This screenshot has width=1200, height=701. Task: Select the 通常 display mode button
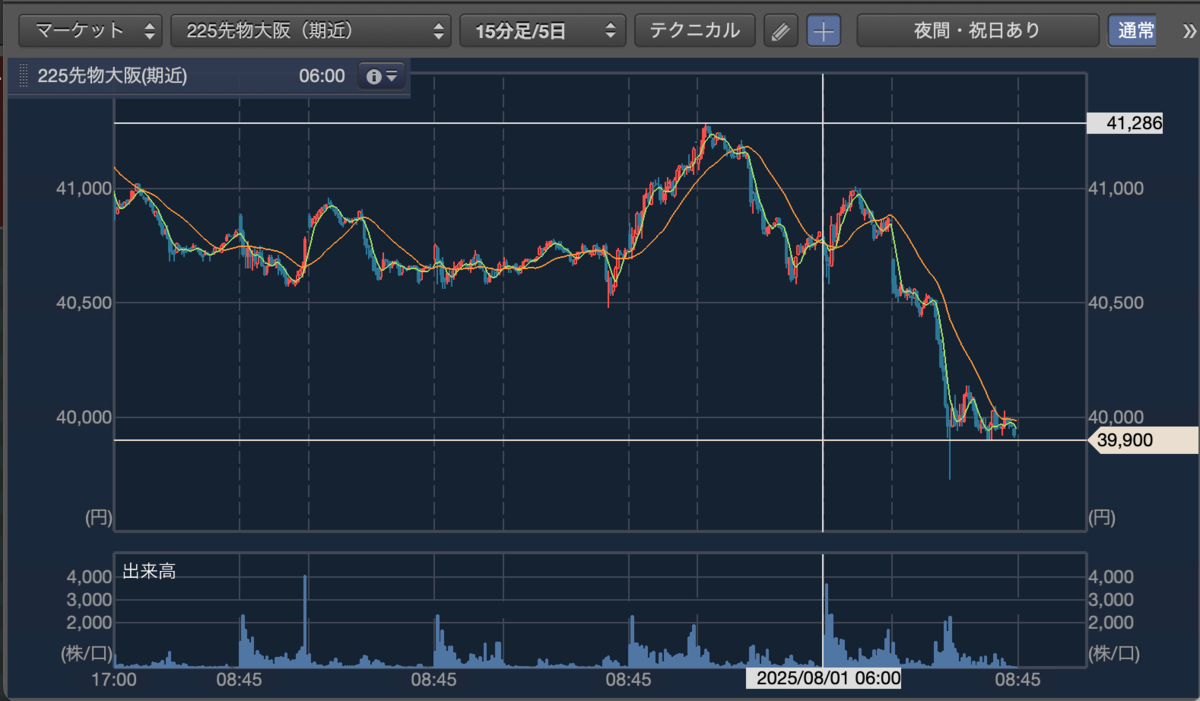point(1132,30)
